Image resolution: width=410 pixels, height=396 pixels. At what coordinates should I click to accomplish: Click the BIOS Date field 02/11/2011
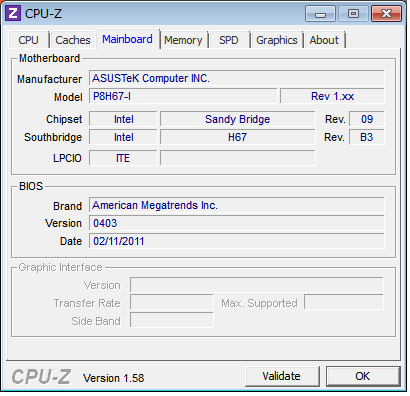(237, 241)
